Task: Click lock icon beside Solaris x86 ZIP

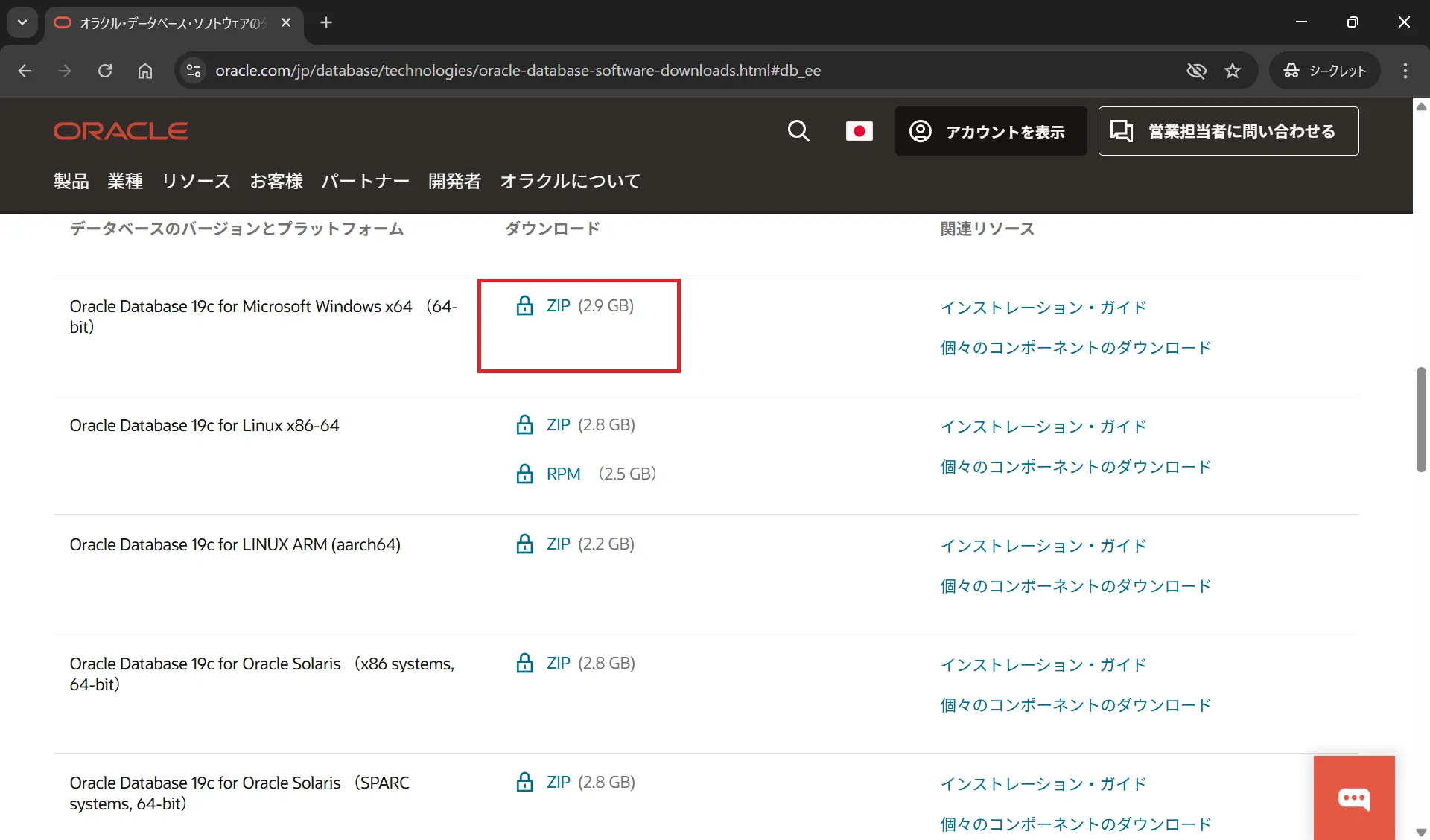Action: pos(525,663)
